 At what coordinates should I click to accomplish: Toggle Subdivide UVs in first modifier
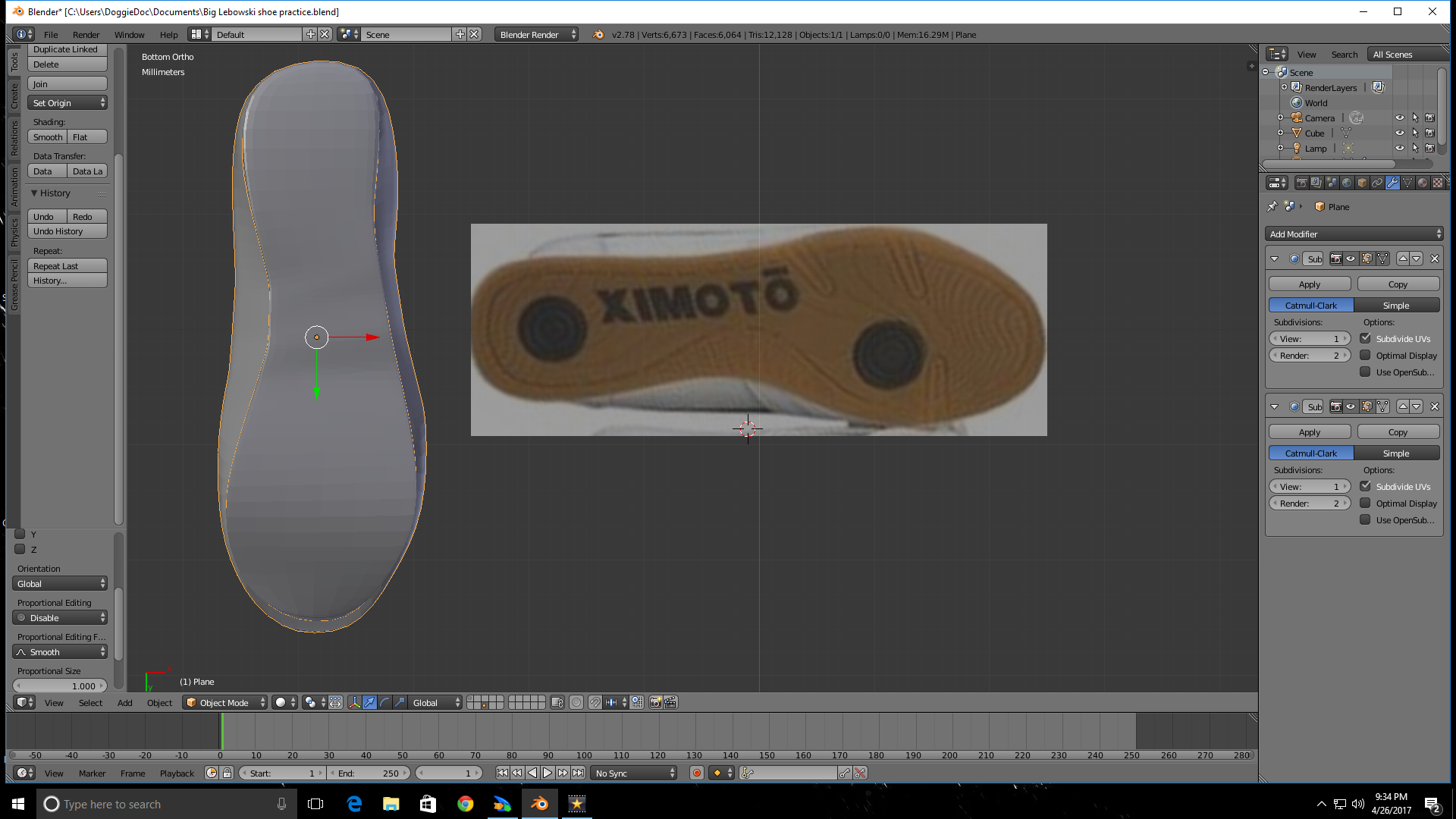[1365, 338]
